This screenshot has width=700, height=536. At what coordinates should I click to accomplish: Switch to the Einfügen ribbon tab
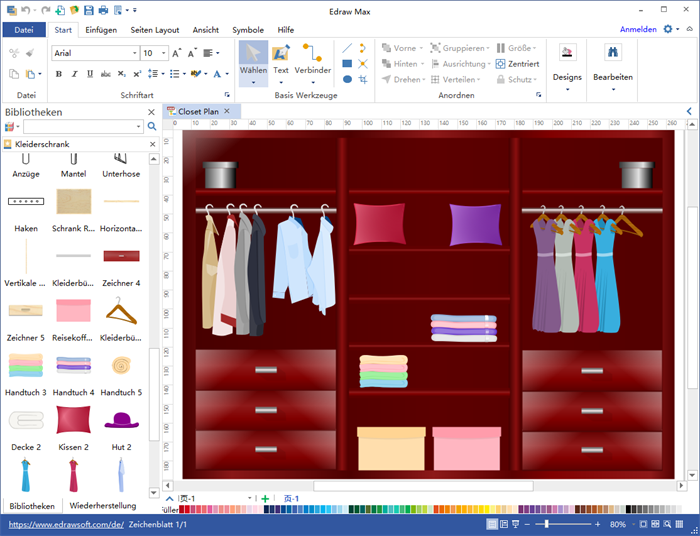[x=101, y=30]
